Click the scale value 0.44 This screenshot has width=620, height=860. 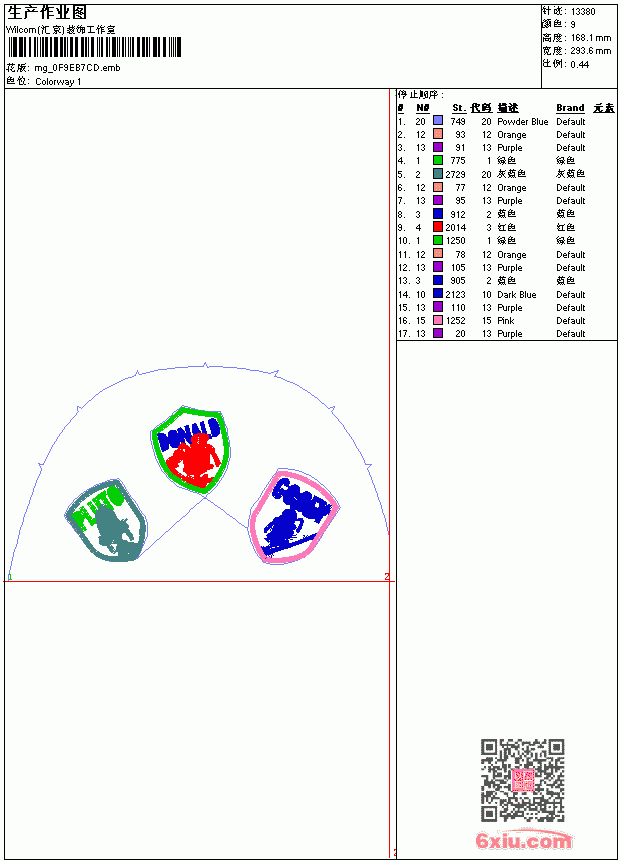pos(579,64)
